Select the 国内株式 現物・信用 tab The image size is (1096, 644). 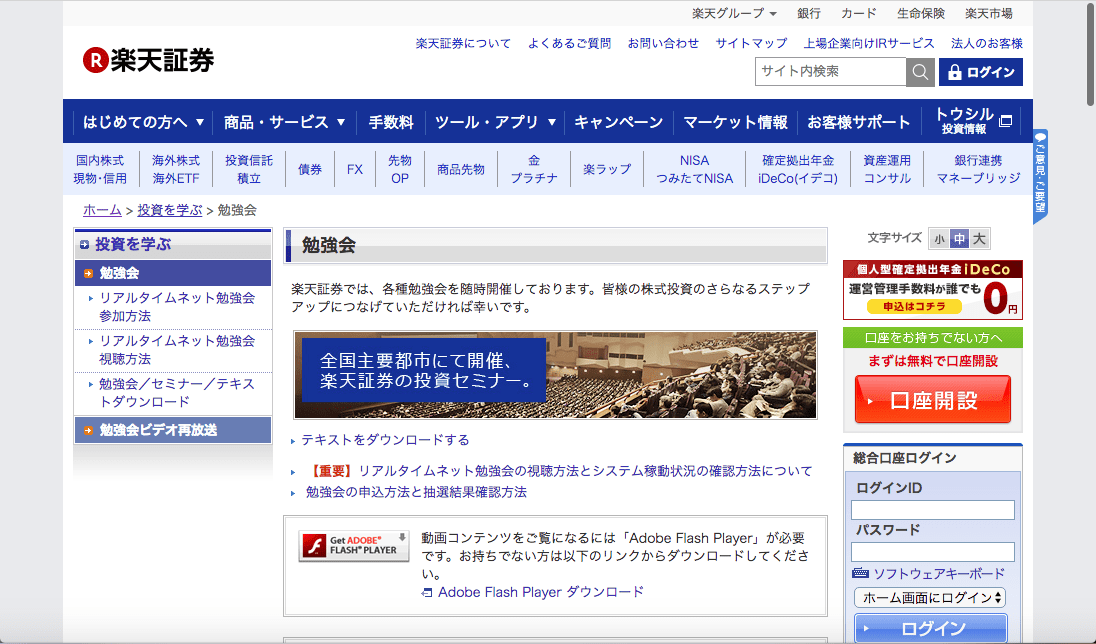point(100,169)
